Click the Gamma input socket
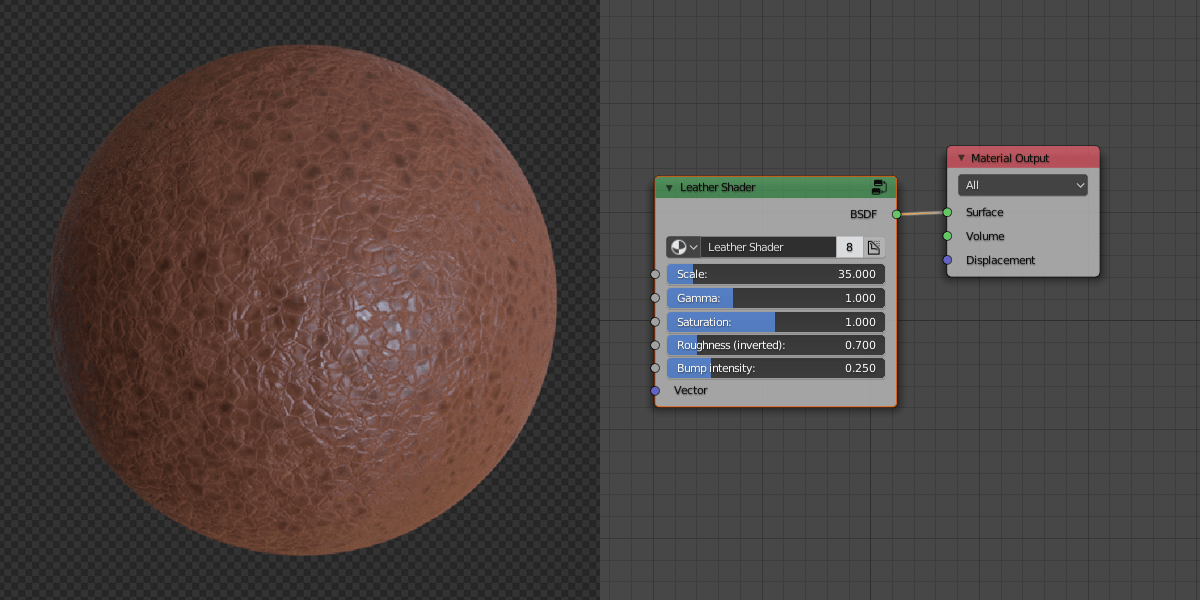1200x600 pixels. pos(655,298)
